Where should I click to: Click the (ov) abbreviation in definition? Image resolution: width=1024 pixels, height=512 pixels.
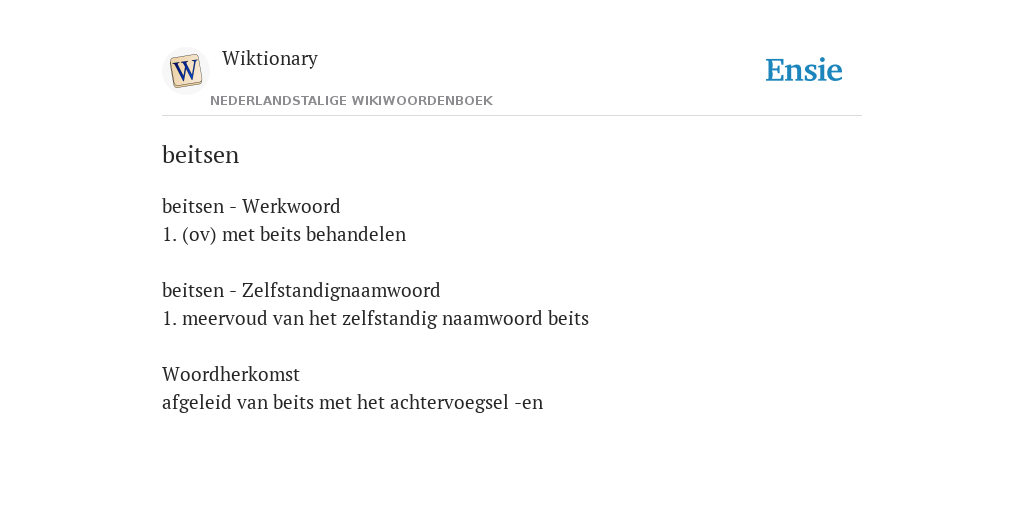point(199,234)
